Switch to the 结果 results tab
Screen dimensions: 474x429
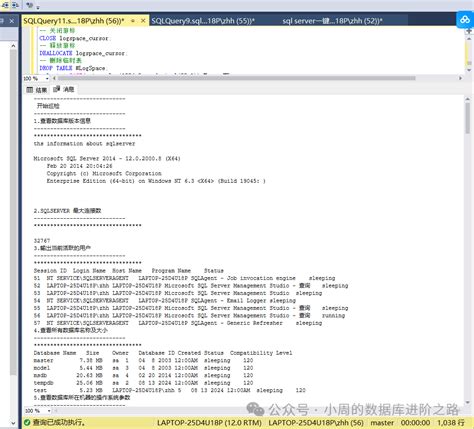point(37,90)
